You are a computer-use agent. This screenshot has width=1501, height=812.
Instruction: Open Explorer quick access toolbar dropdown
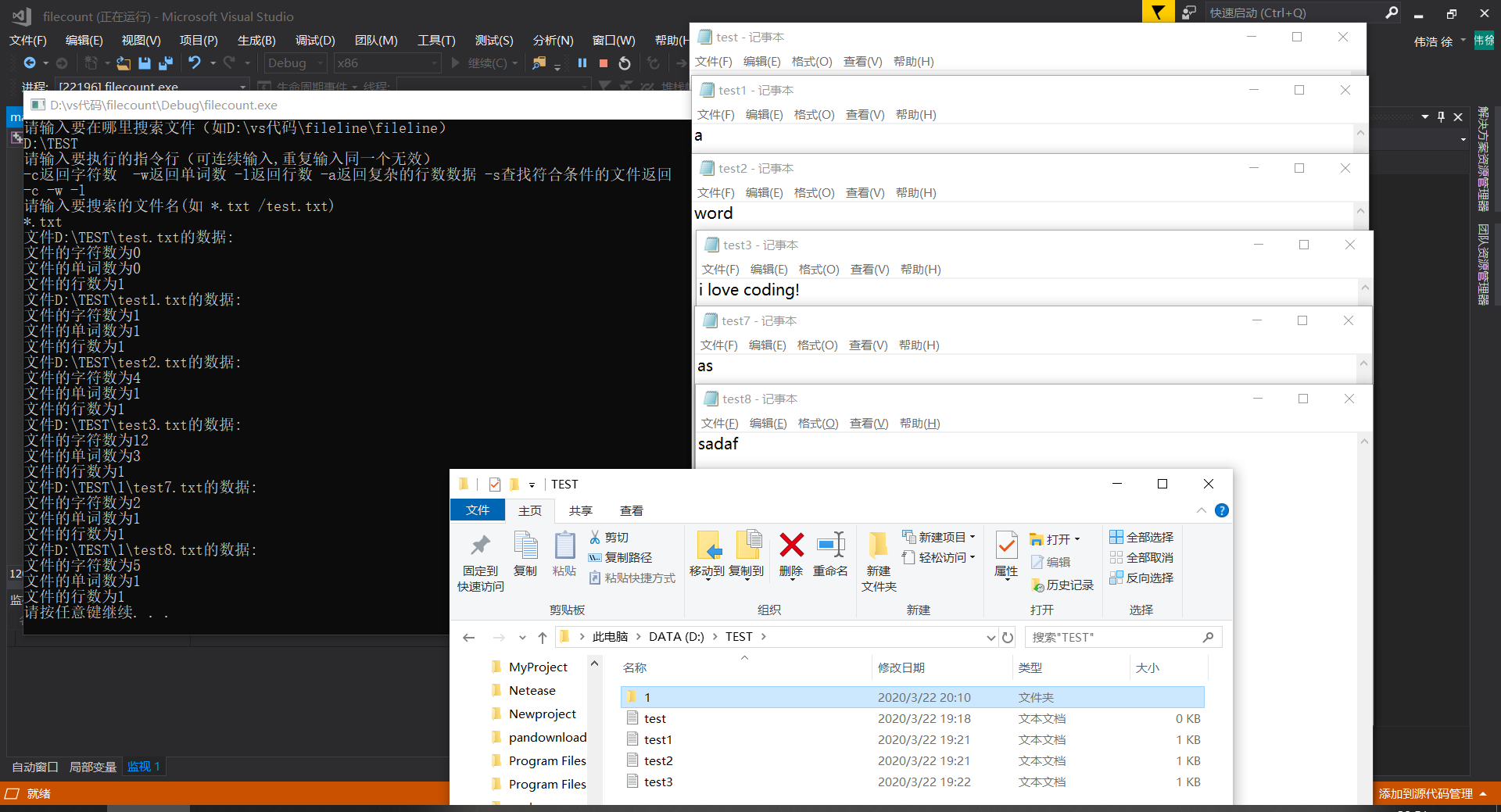point(532,485)
